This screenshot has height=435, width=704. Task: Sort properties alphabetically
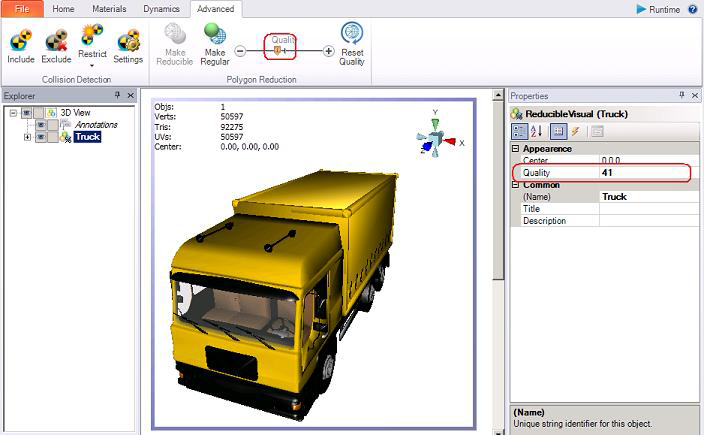537,131
